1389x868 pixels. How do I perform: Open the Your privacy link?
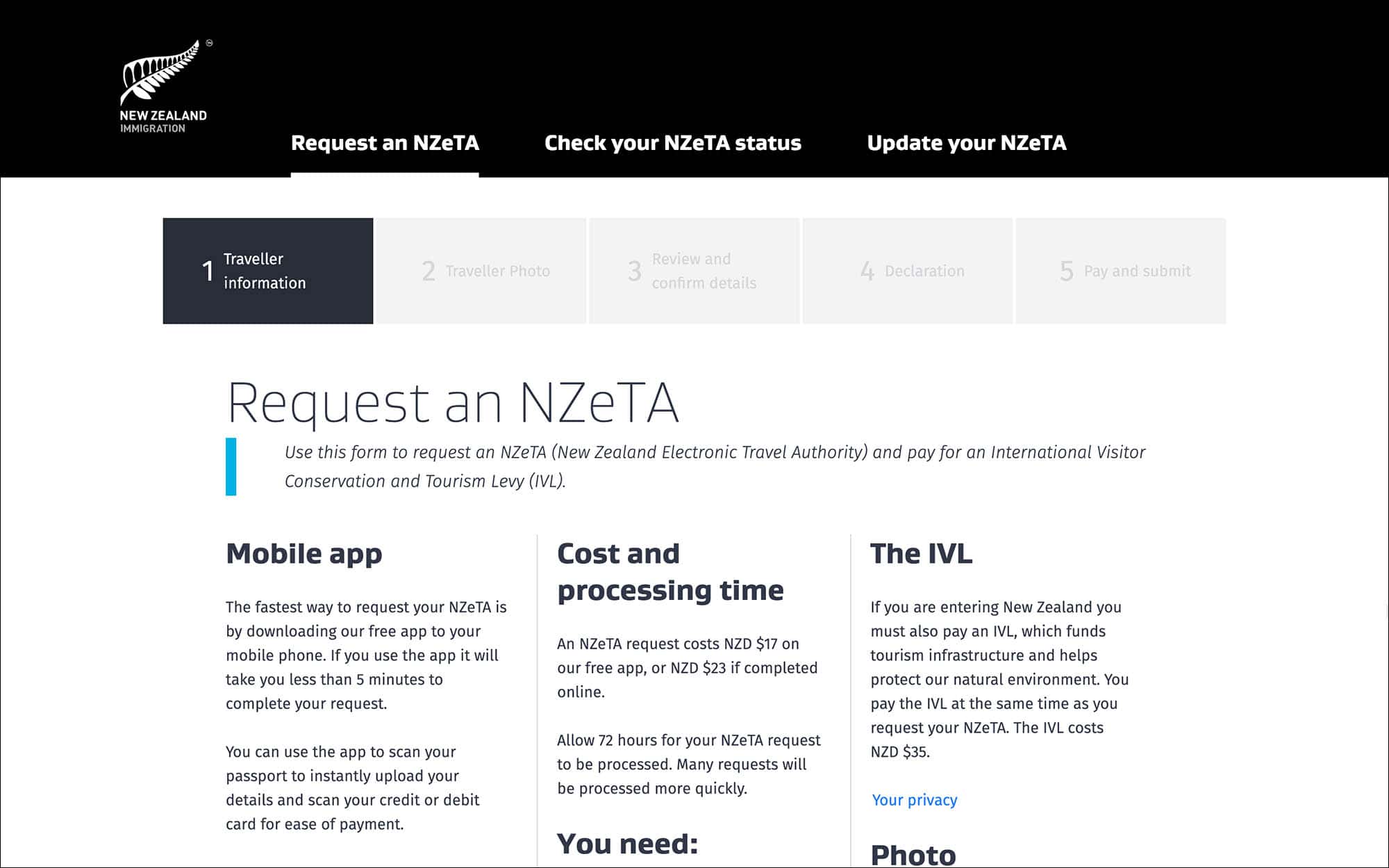914,800
